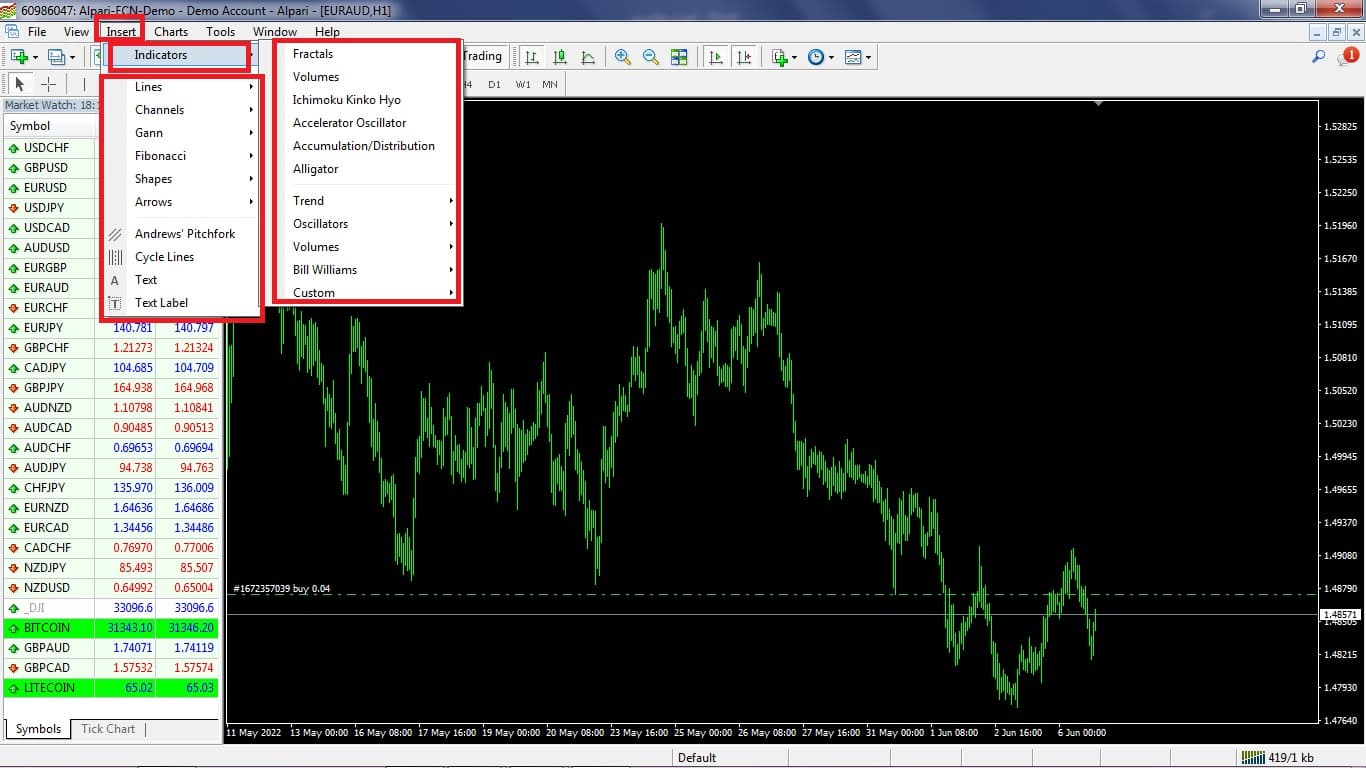Switch chart to bar chart icon

tap(532, 57)
